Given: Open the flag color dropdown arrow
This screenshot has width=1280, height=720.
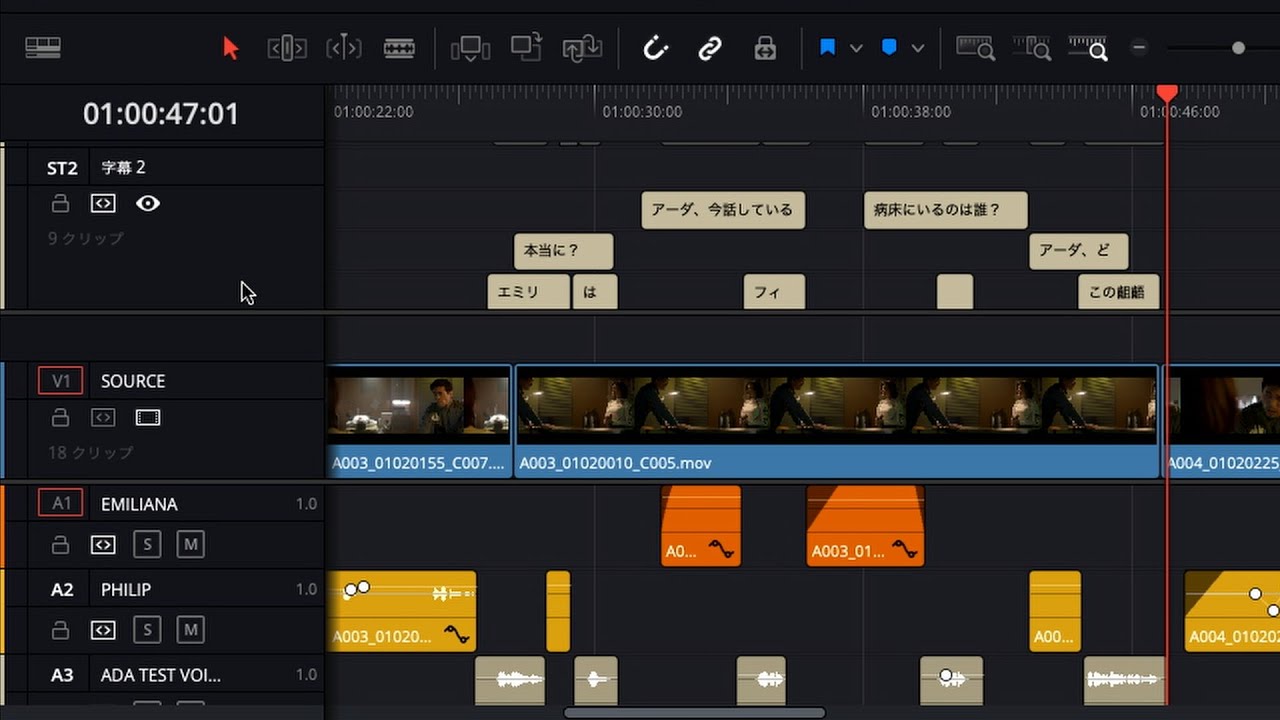Looking at the screenshot, I should coord(856,48).
